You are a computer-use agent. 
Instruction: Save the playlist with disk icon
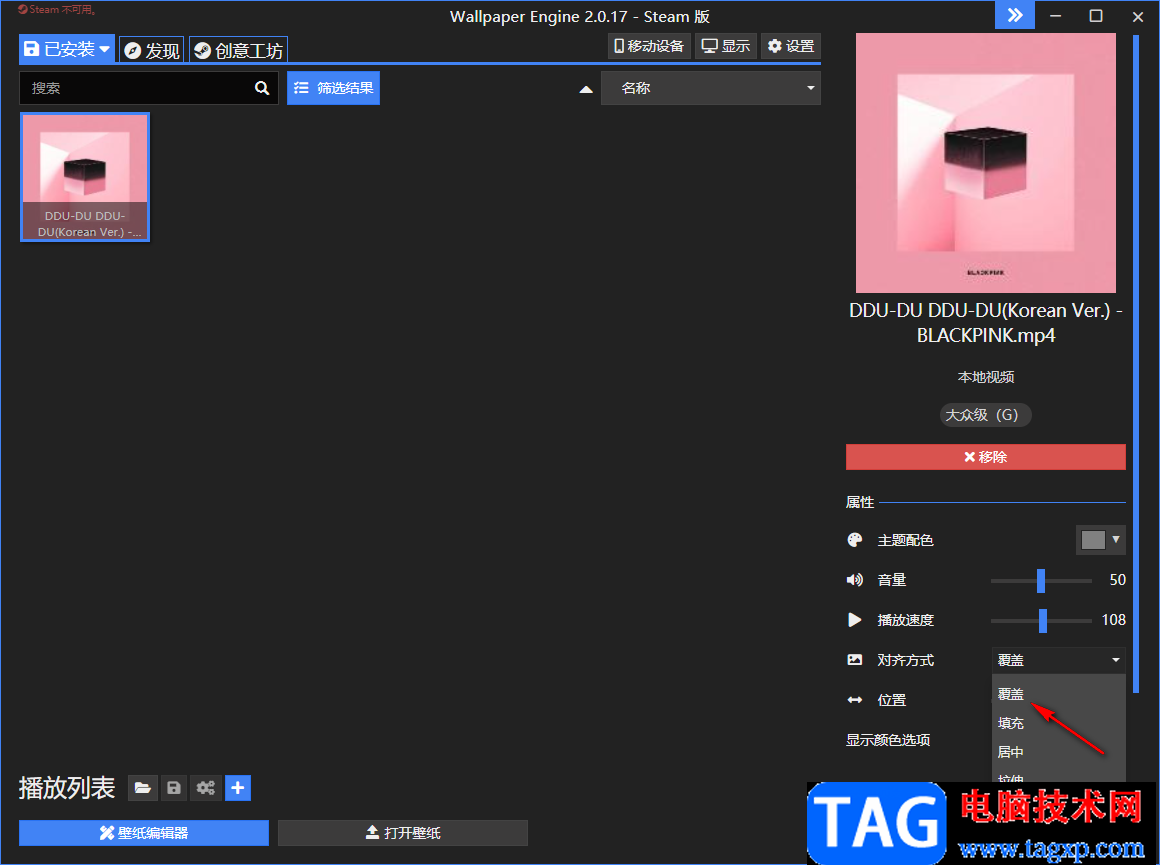tap(174, 788)
